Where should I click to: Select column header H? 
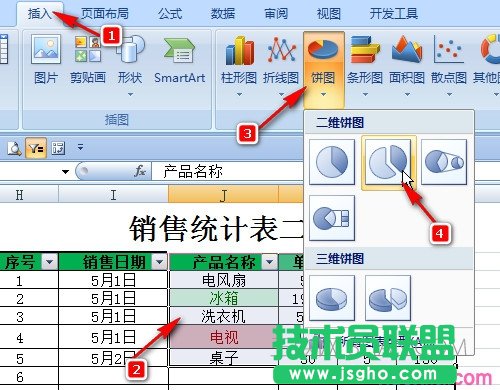point(29,195)
